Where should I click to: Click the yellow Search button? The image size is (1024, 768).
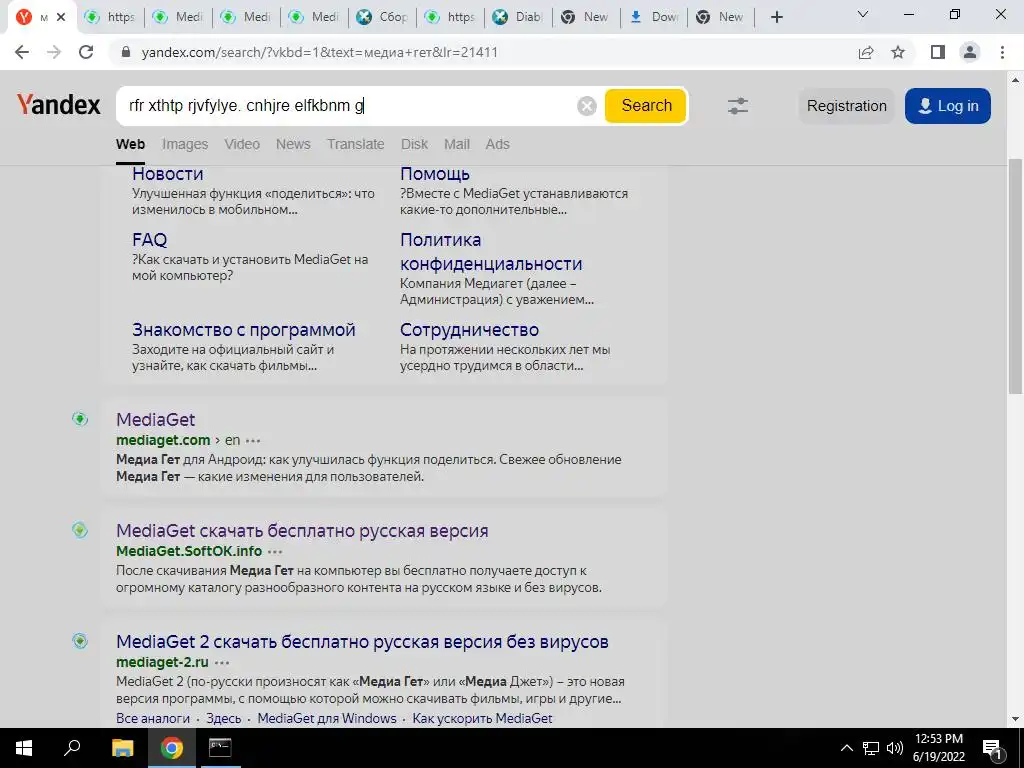point(646,106)
